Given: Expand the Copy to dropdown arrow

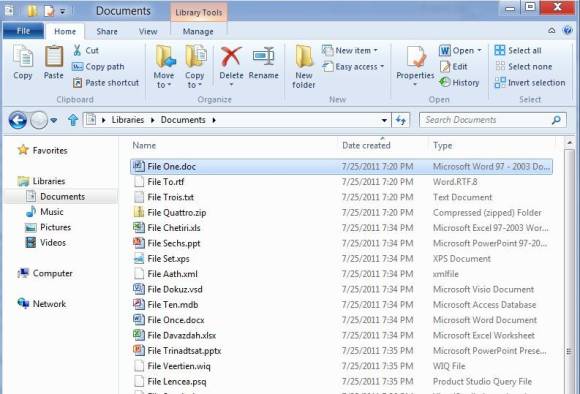Looking at the screenshot, I should tap(200, 85).
